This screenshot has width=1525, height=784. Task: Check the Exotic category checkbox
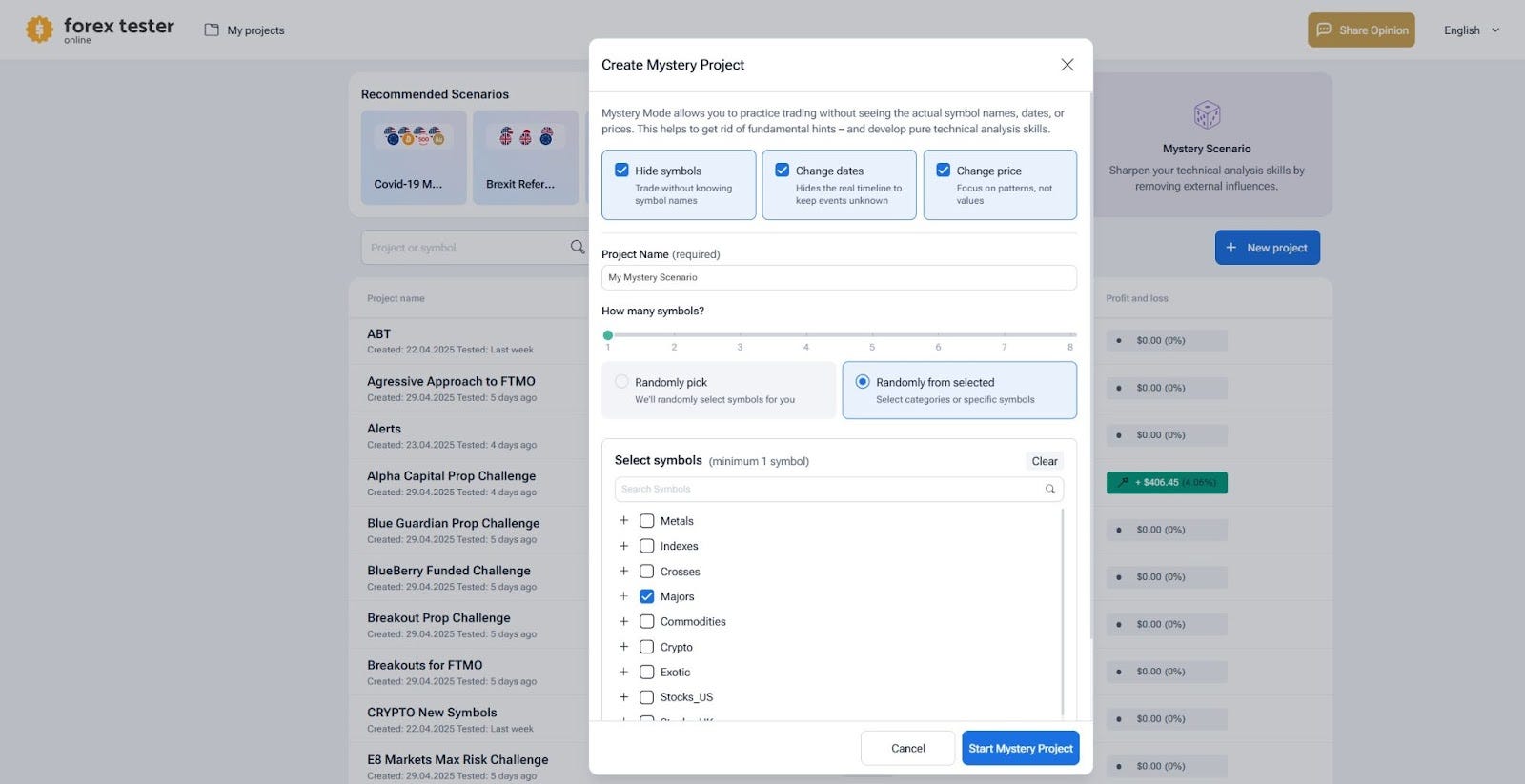pos(646,672)
